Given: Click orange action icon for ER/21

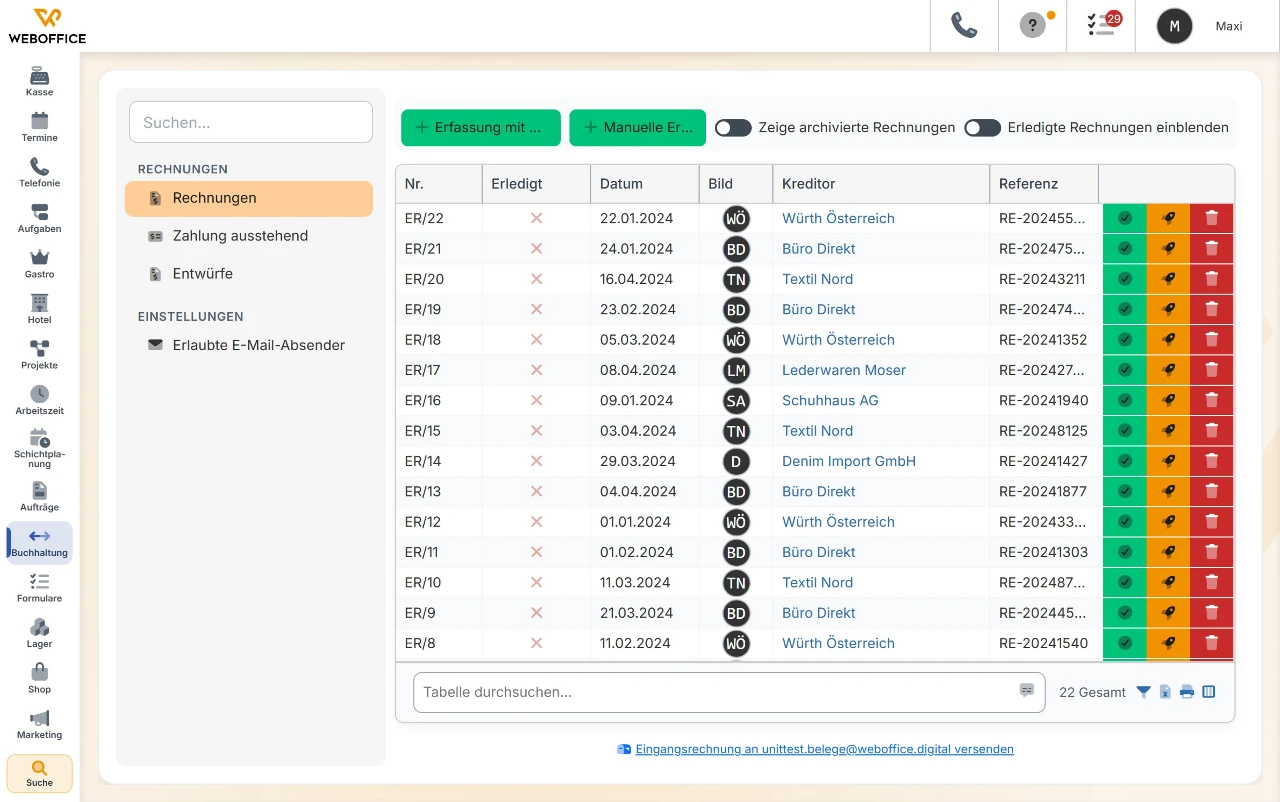Looking at the screenshot, I should tap(1168, 249).
